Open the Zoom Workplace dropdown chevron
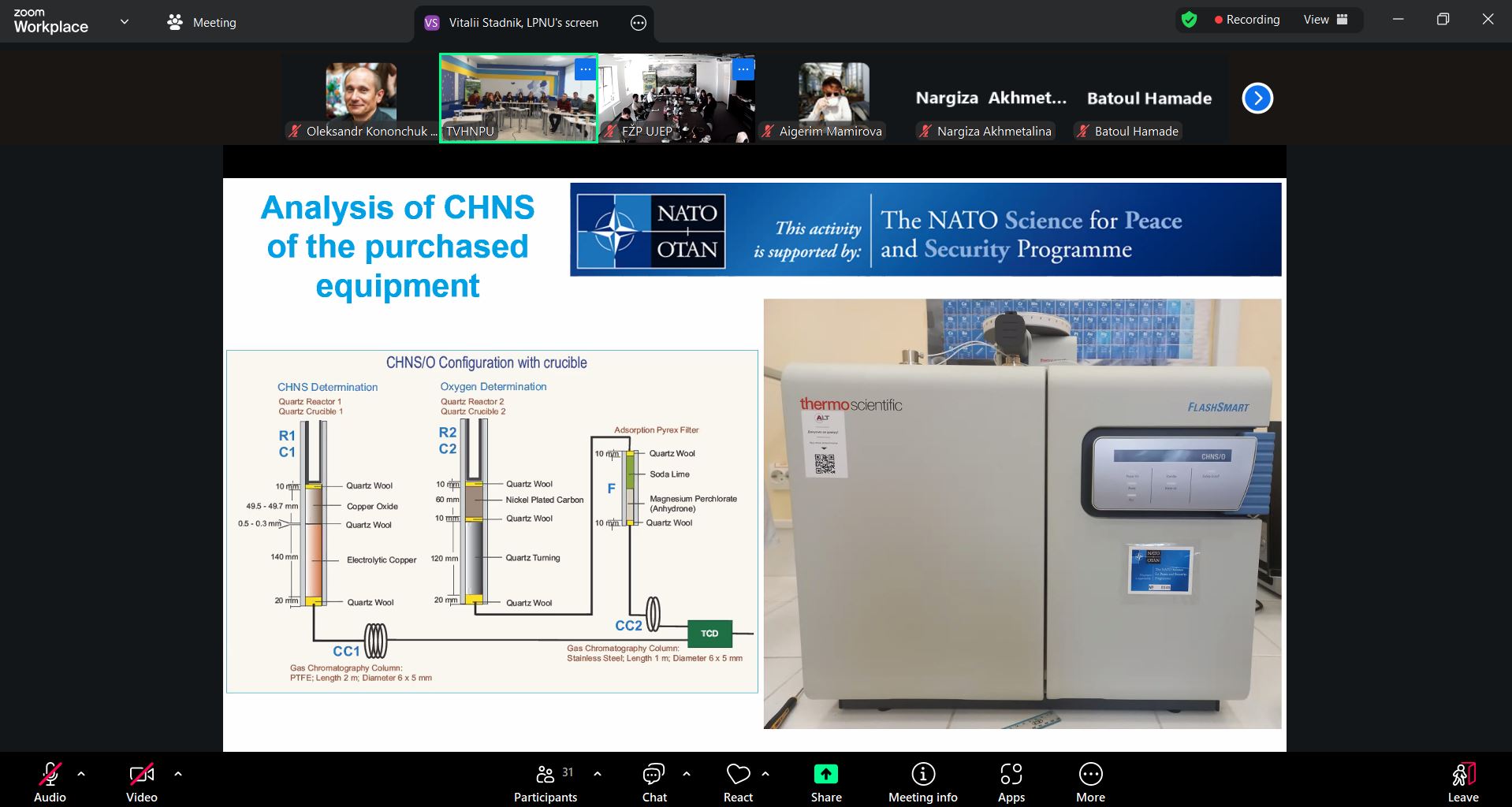This screenshot has height=807, width=1512. (124, 22)
